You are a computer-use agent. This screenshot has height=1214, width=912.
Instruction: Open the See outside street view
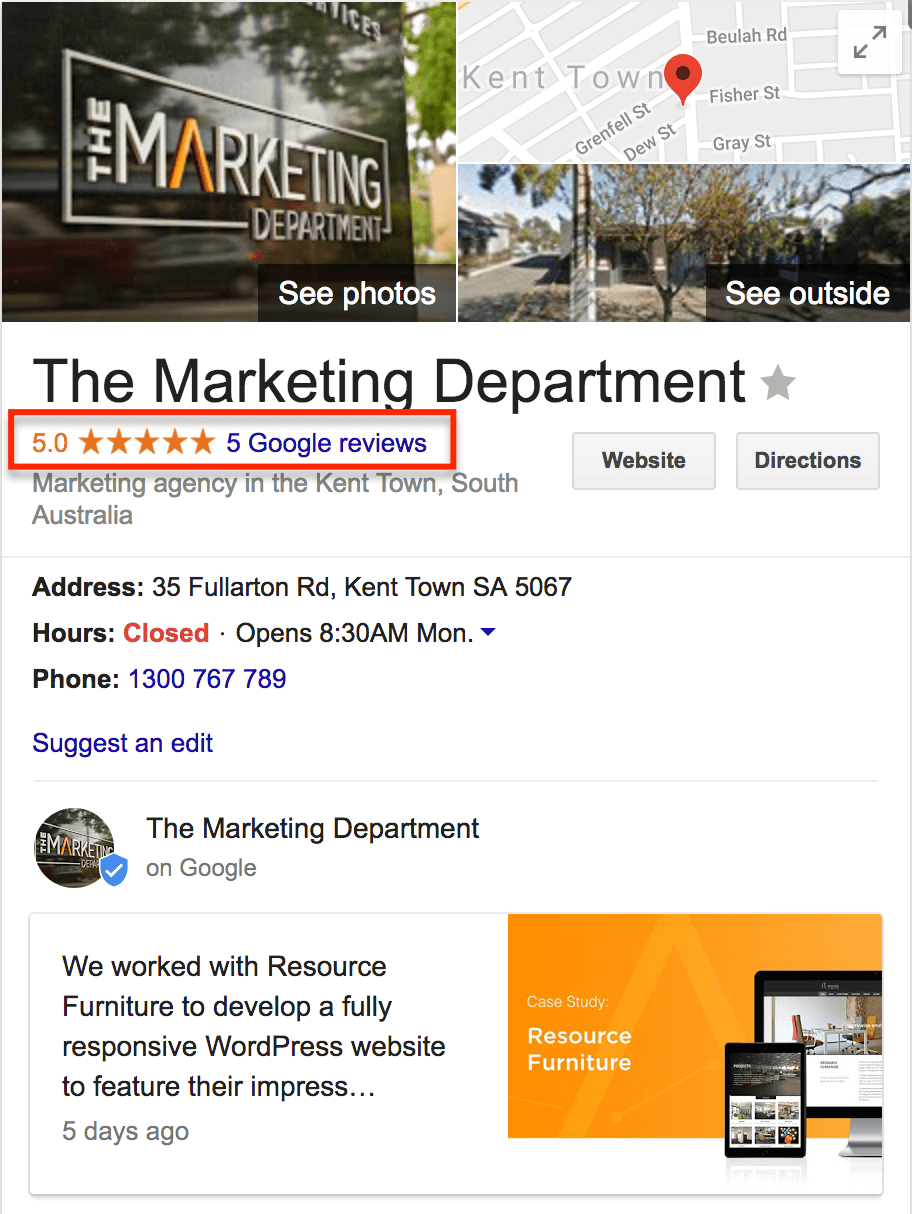pyautogui.click(x=807, y=293)
